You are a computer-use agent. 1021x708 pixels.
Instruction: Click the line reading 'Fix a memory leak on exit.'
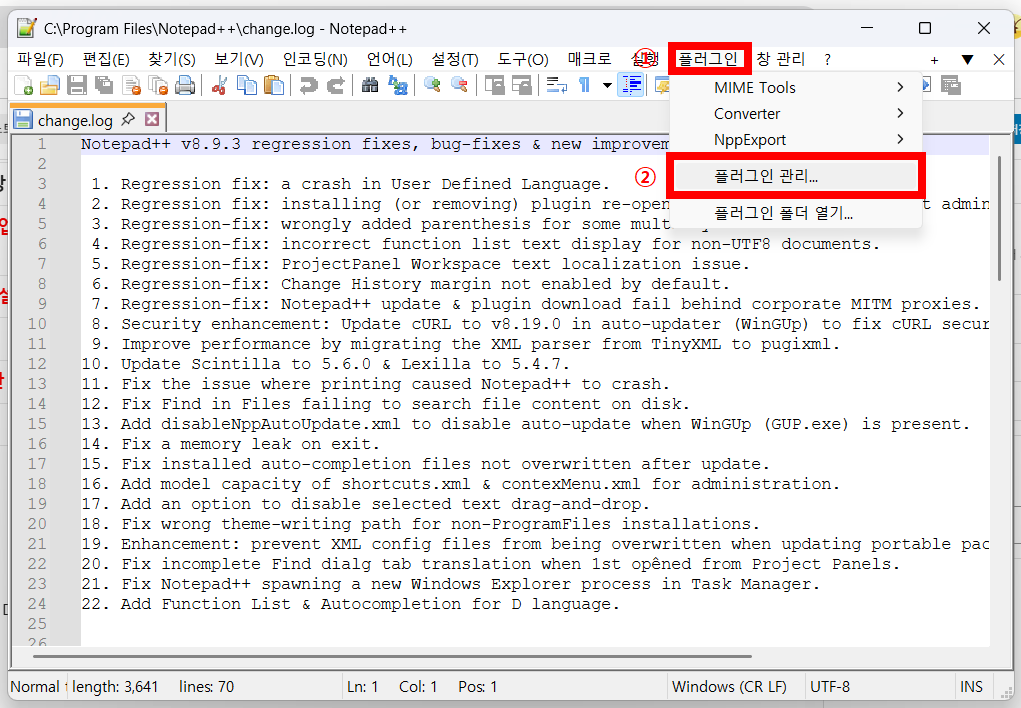pos(230,444)
